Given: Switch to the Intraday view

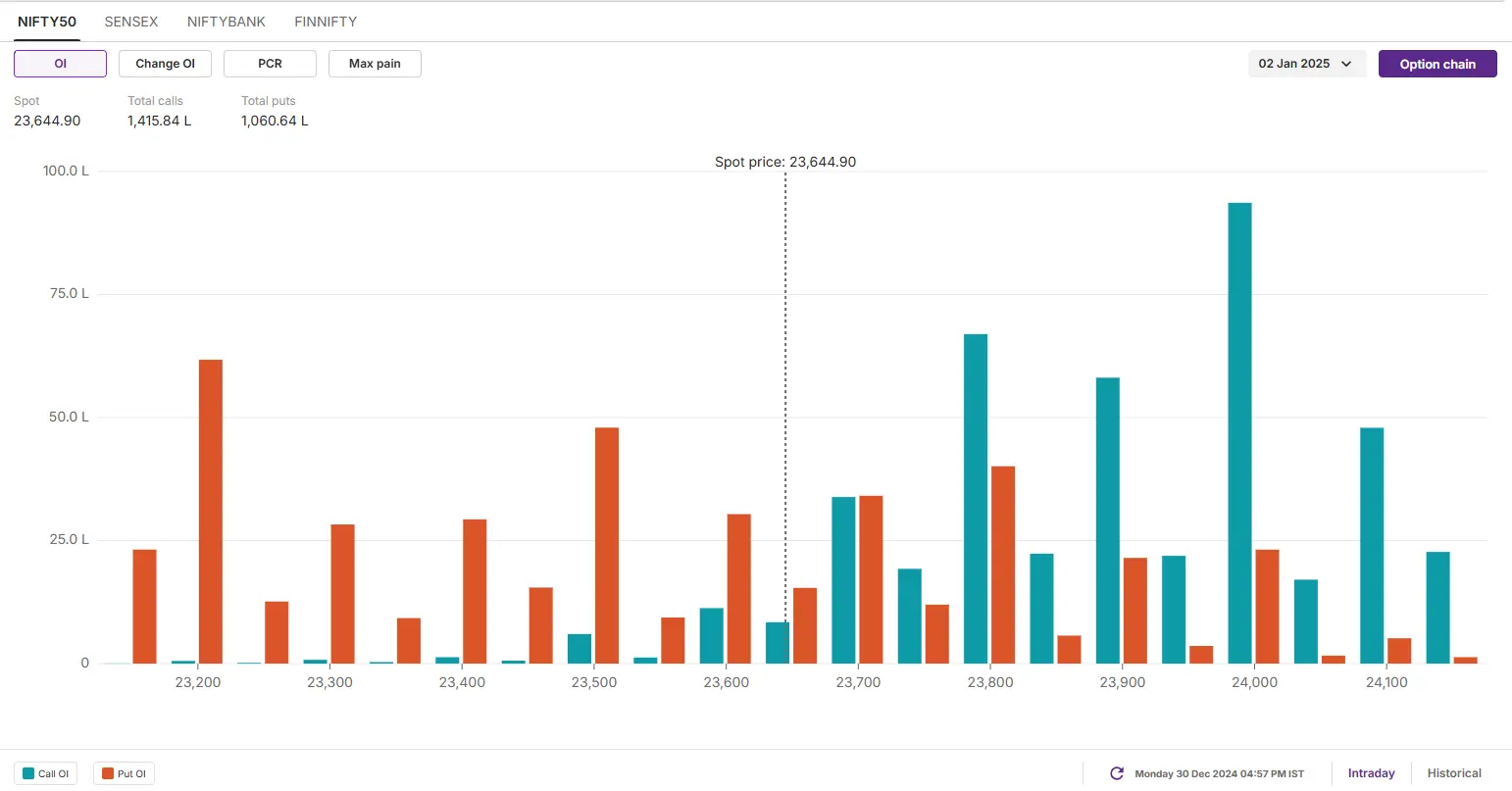Looking at the screenshot, I should pos(1371,773).
